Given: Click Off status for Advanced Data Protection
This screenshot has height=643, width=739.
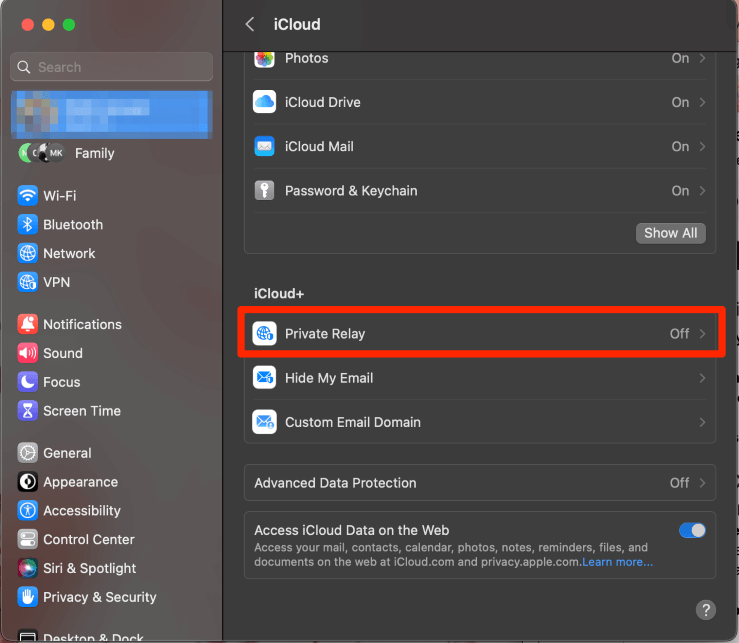Looking at the screenshot, I should [x=679, y=483].
